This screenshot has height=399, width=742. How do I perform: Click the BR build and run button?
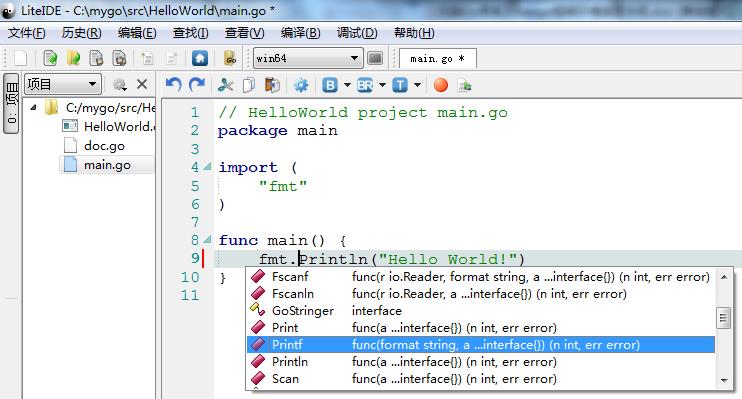point(365,85)
